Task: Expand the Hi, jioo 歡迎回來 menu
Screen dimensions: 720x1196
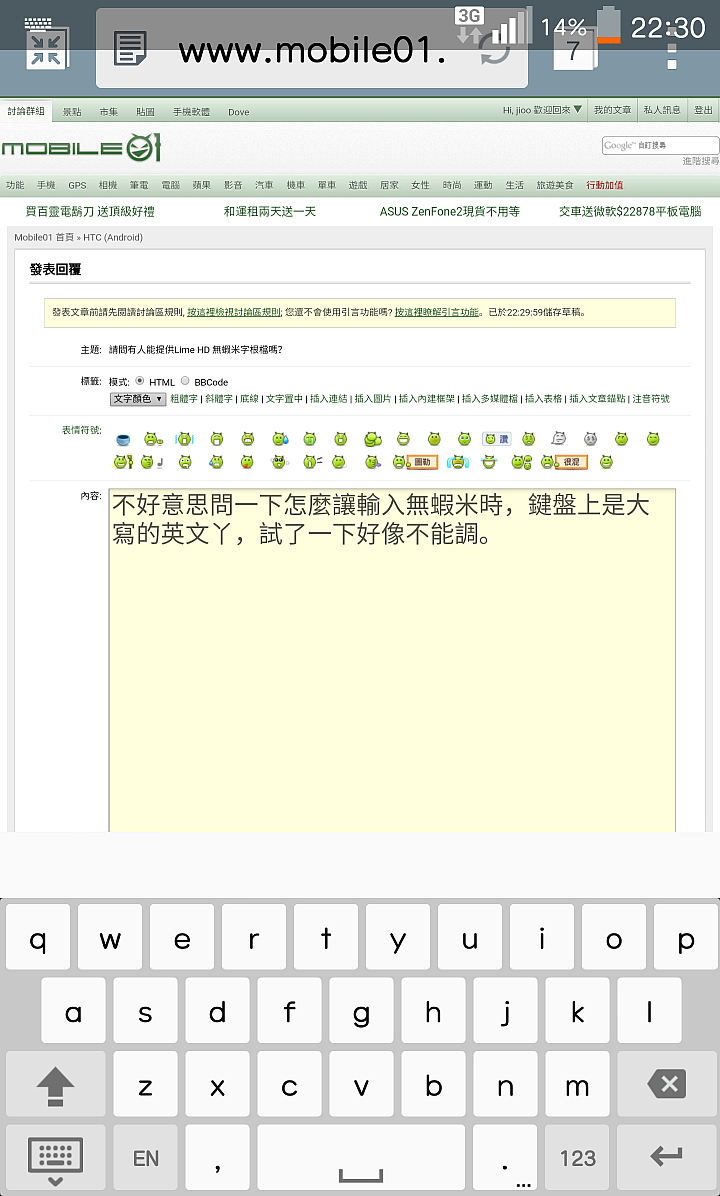Action: [542, 110]
